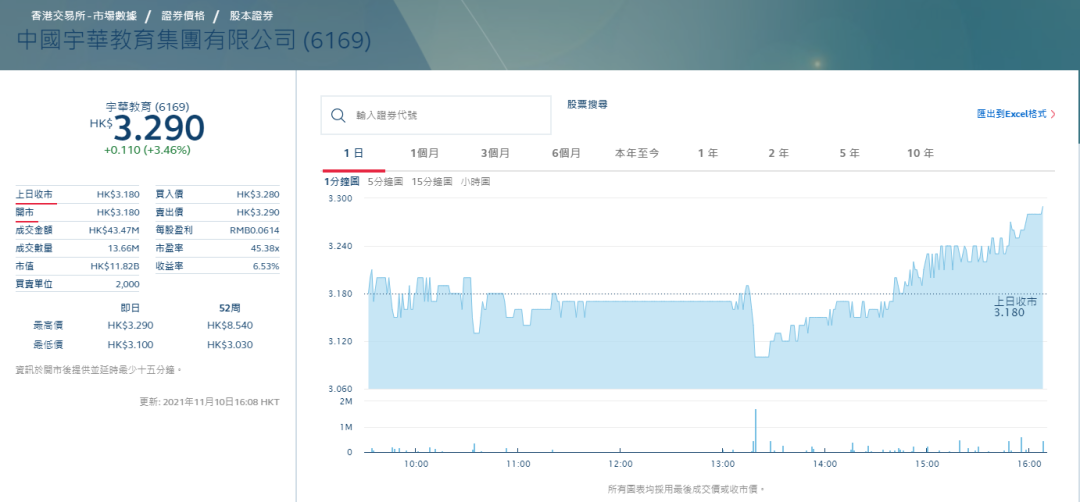Click the 成交數量 value 13.66M
1080x502 pixels.
tap(123, 248)
